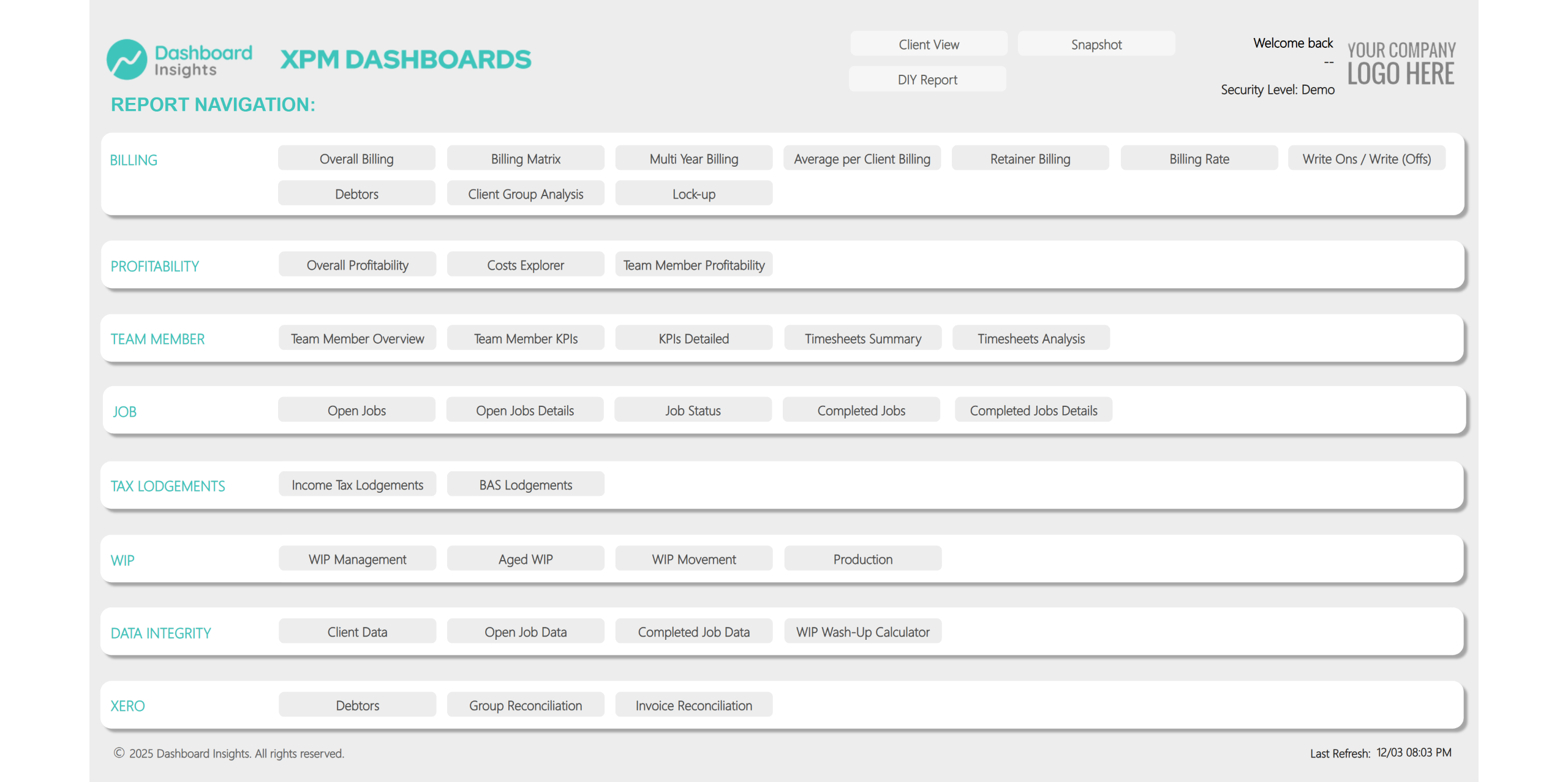
Task: Open Write Ons / Write (Offs) report
Action: (x=1366, y=158)
